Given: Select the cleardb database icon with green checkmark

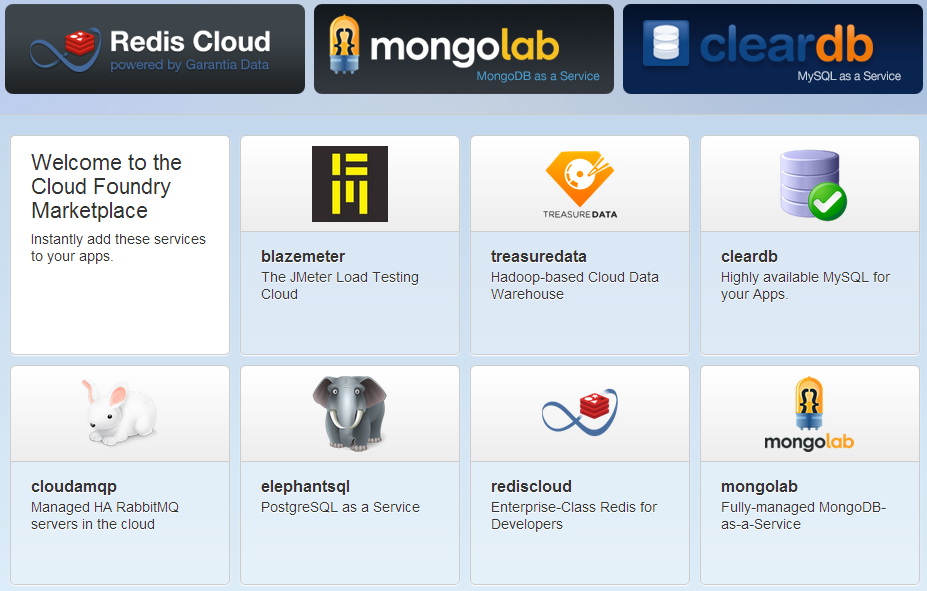Looking at the screenshot, I should pos(812,185).
